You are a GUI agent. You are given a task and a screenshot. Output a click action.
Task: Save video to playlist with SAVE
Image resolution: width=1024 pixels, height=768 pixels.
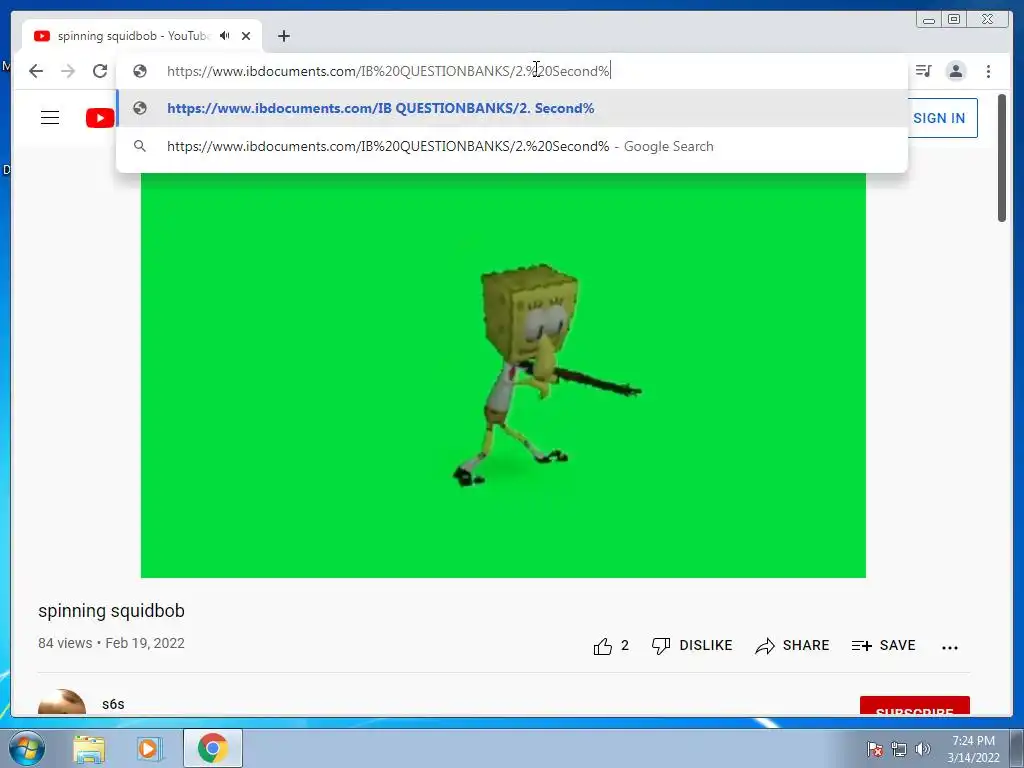coord(884,646)
